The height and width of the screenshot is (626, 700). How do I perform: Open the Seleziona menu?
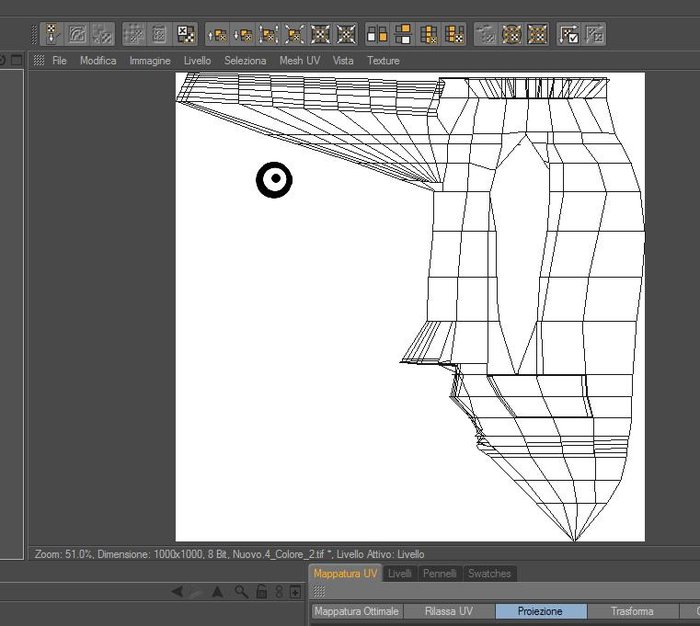245,61
